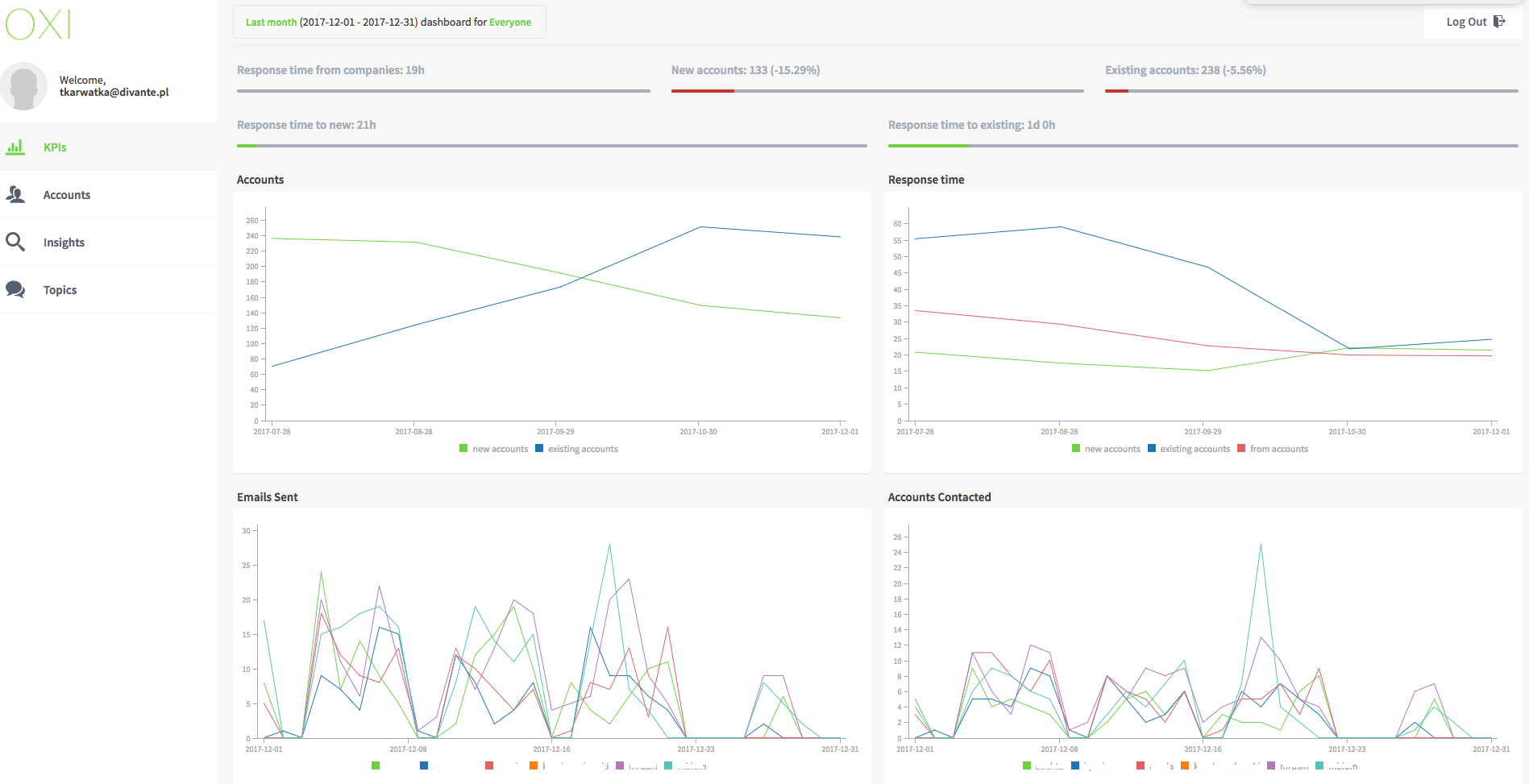Click progress bar under 'Response time to existing'
Viewport: 1529px width, 784px height.
pyautogui.click(x=1203, y=146)
